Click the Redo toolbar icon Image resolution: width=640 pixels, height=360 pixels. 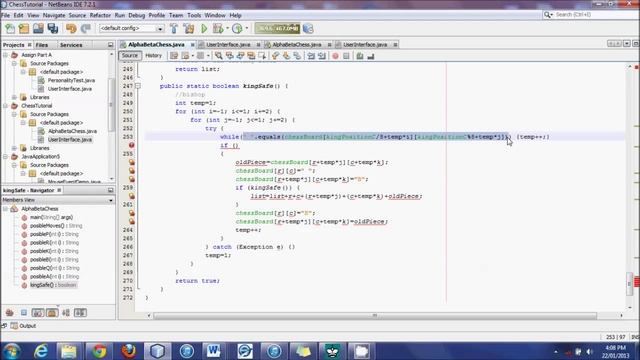click(x=86, y=28)
